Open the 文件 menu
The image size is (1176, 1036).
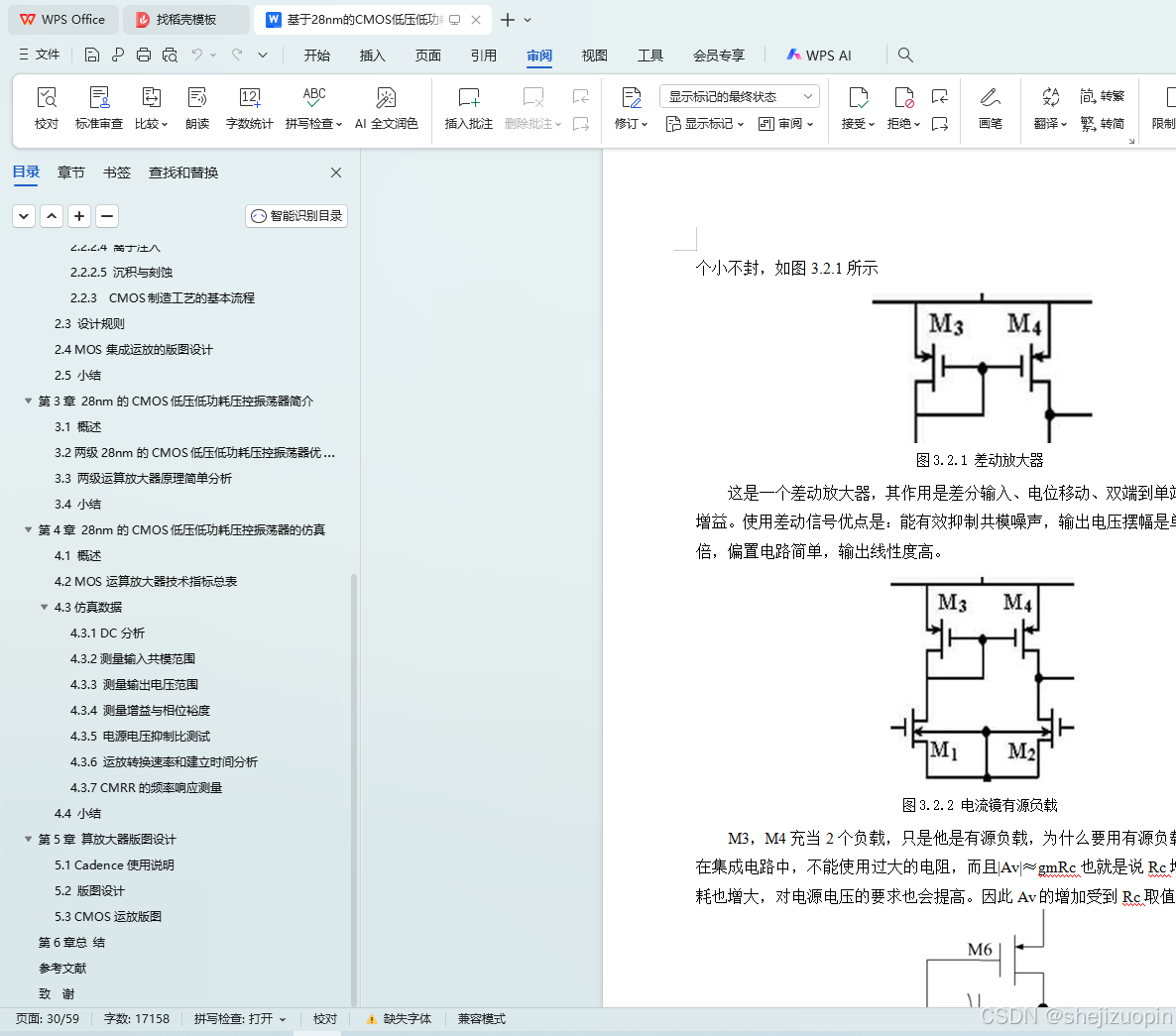click(39, 55)
